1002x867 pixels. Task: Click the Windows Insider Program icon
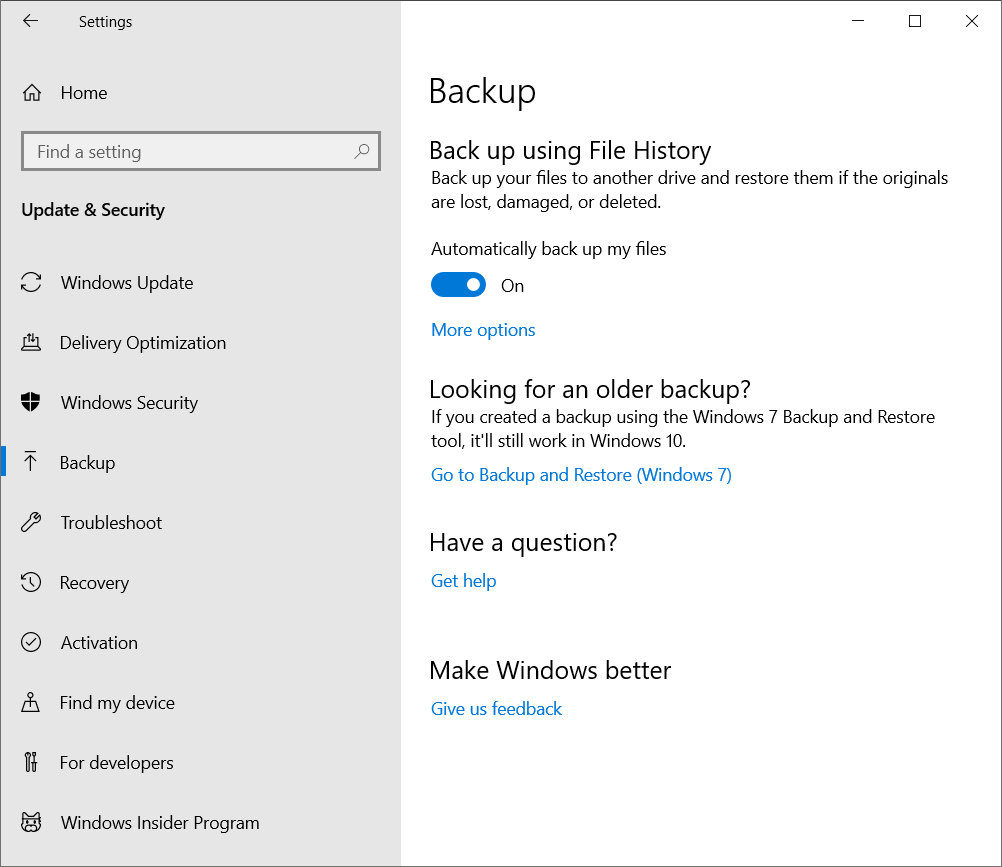(31, 822)
